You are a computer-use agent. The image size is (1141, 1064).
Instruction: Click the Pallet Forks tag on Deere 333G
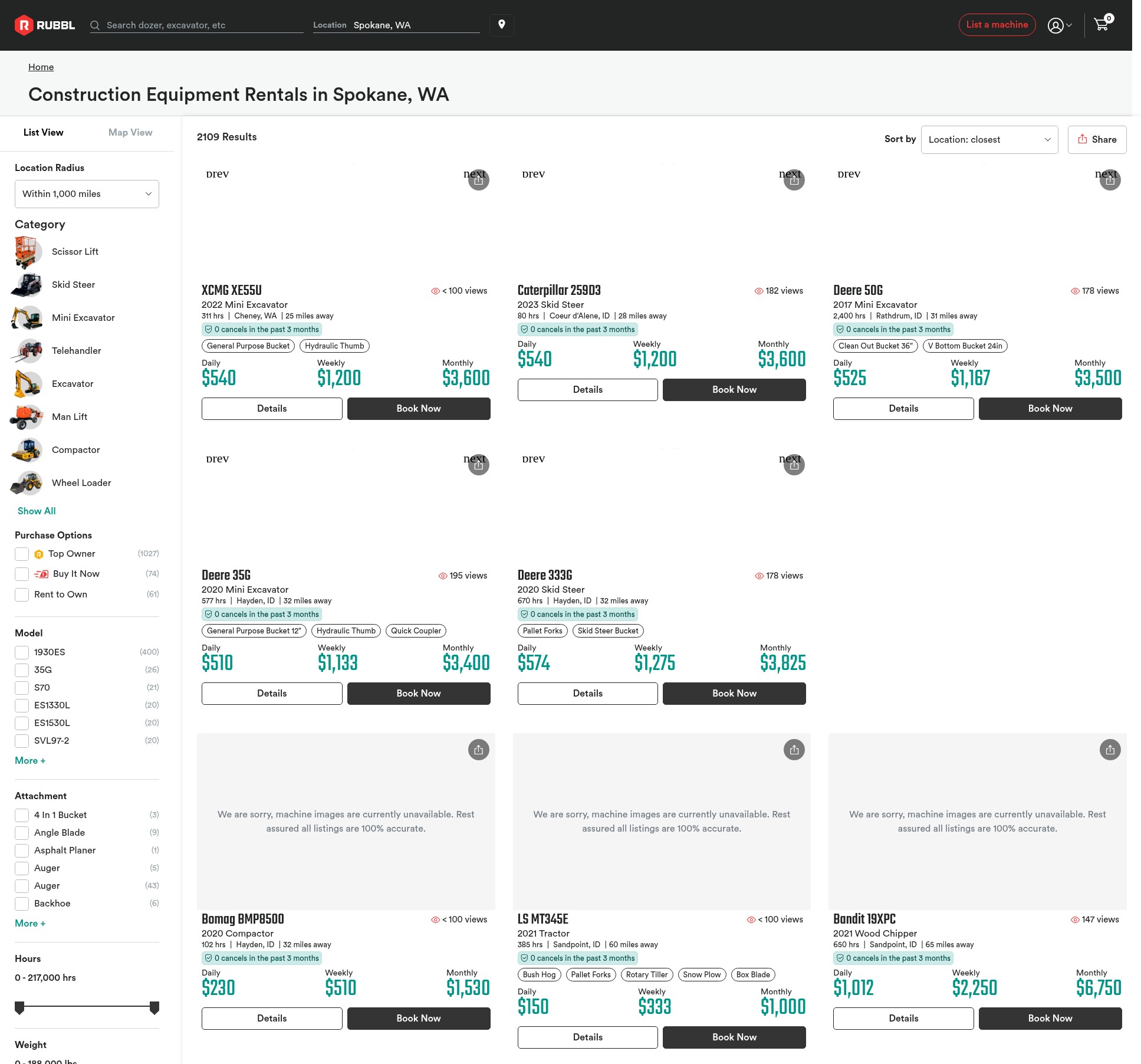tap(542, 631)
